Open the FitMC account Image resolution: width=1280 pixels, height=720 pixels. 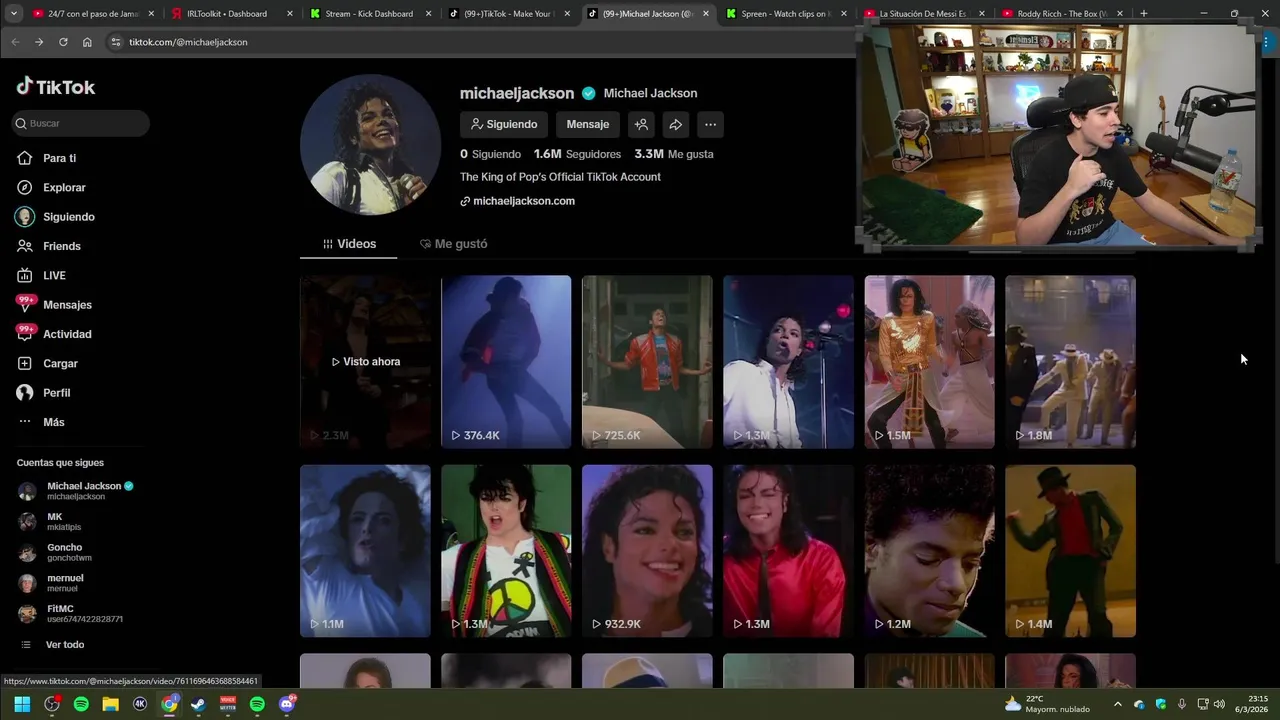(x=70, y=614)
